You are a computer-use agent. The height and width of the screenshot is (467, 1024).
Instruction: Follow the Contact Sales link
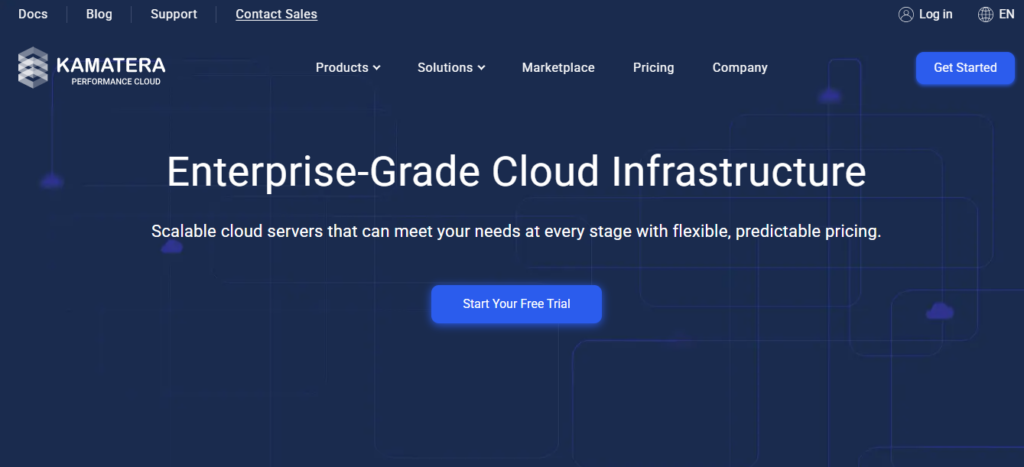[x=276, y=14]
